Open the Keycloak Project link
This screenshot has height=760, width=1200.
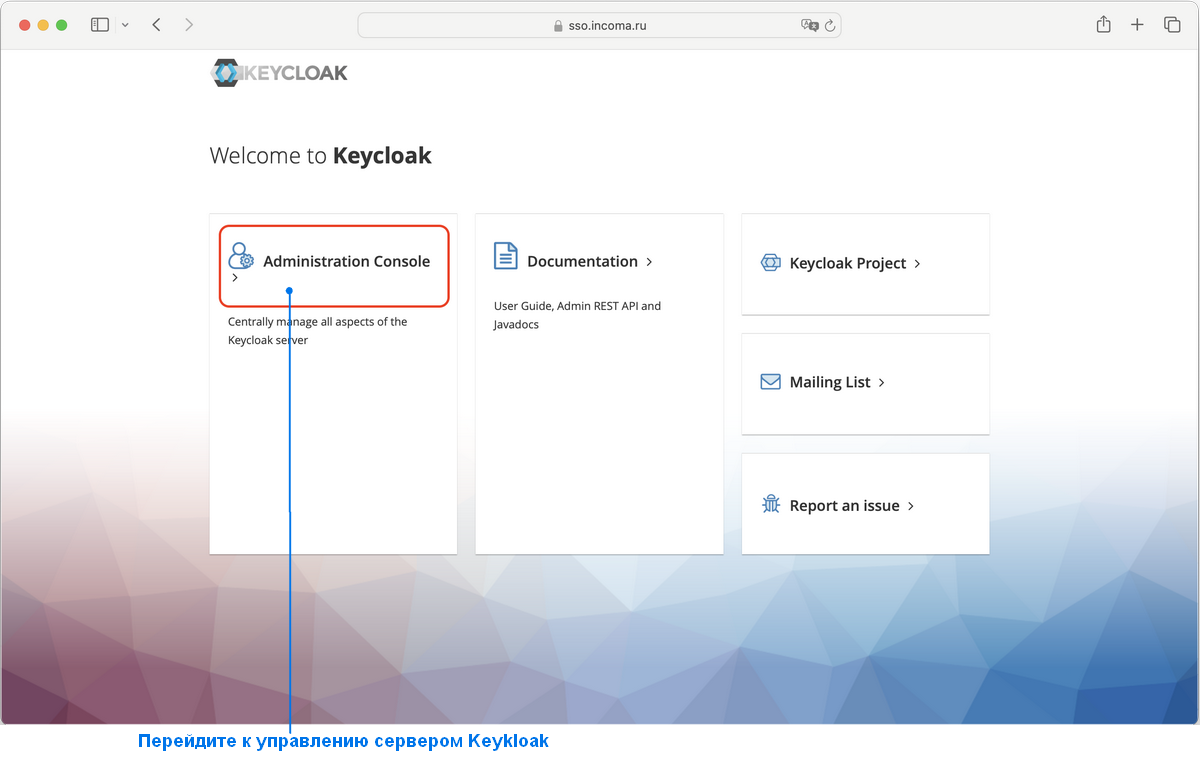(x=848, y=263)
